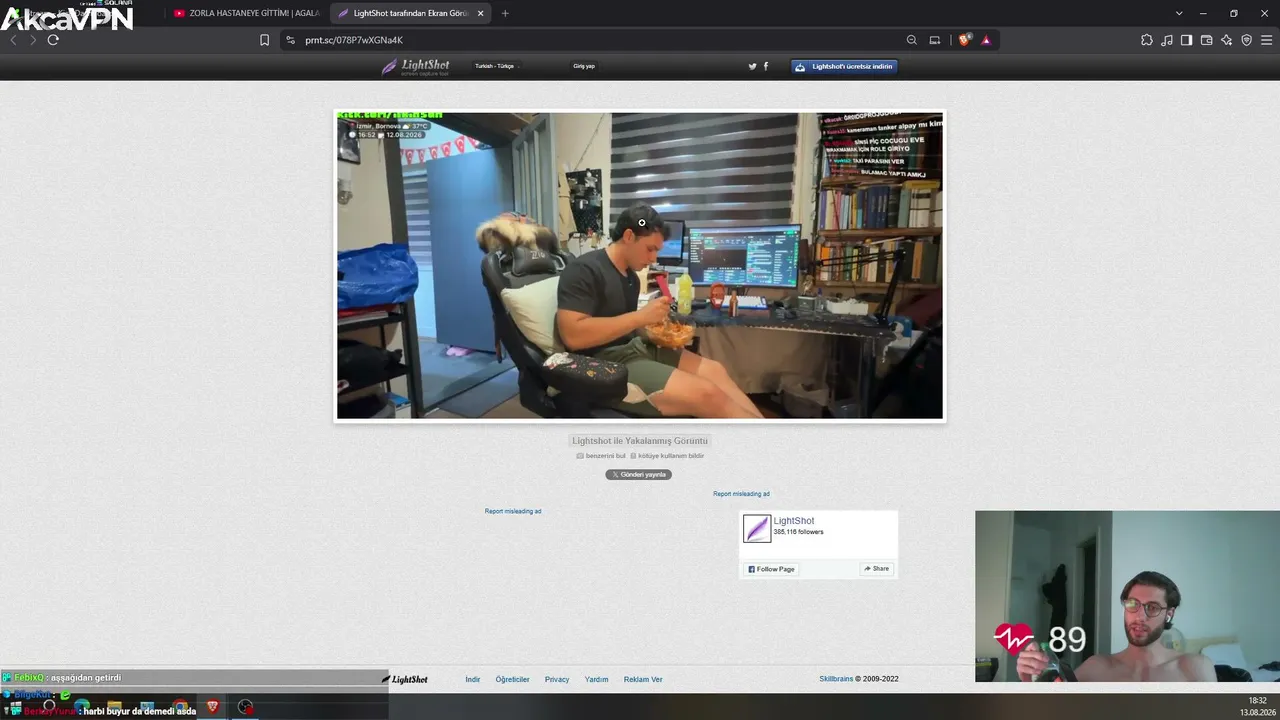This screenshot has width=1280, height=720.
Task: Go forward to next page
Action: point(33,40)
